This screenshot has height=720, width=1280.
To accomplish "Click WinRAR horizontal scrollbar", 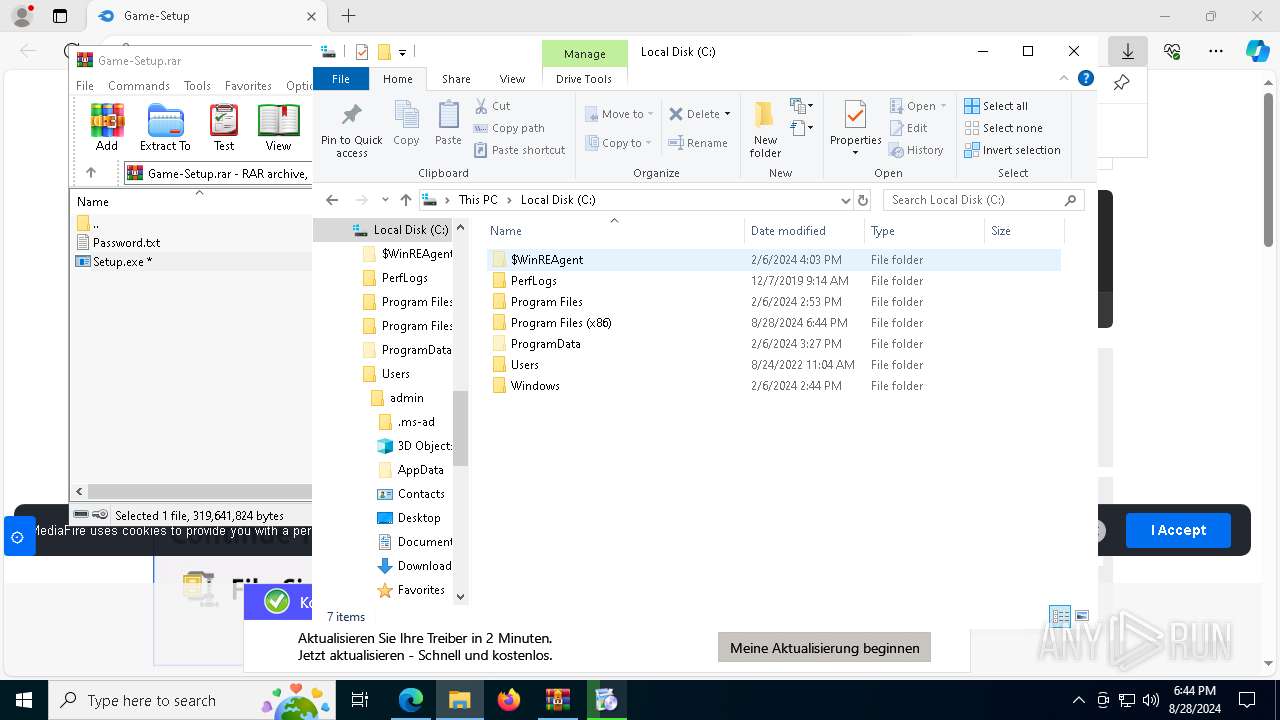I will 200,491.
